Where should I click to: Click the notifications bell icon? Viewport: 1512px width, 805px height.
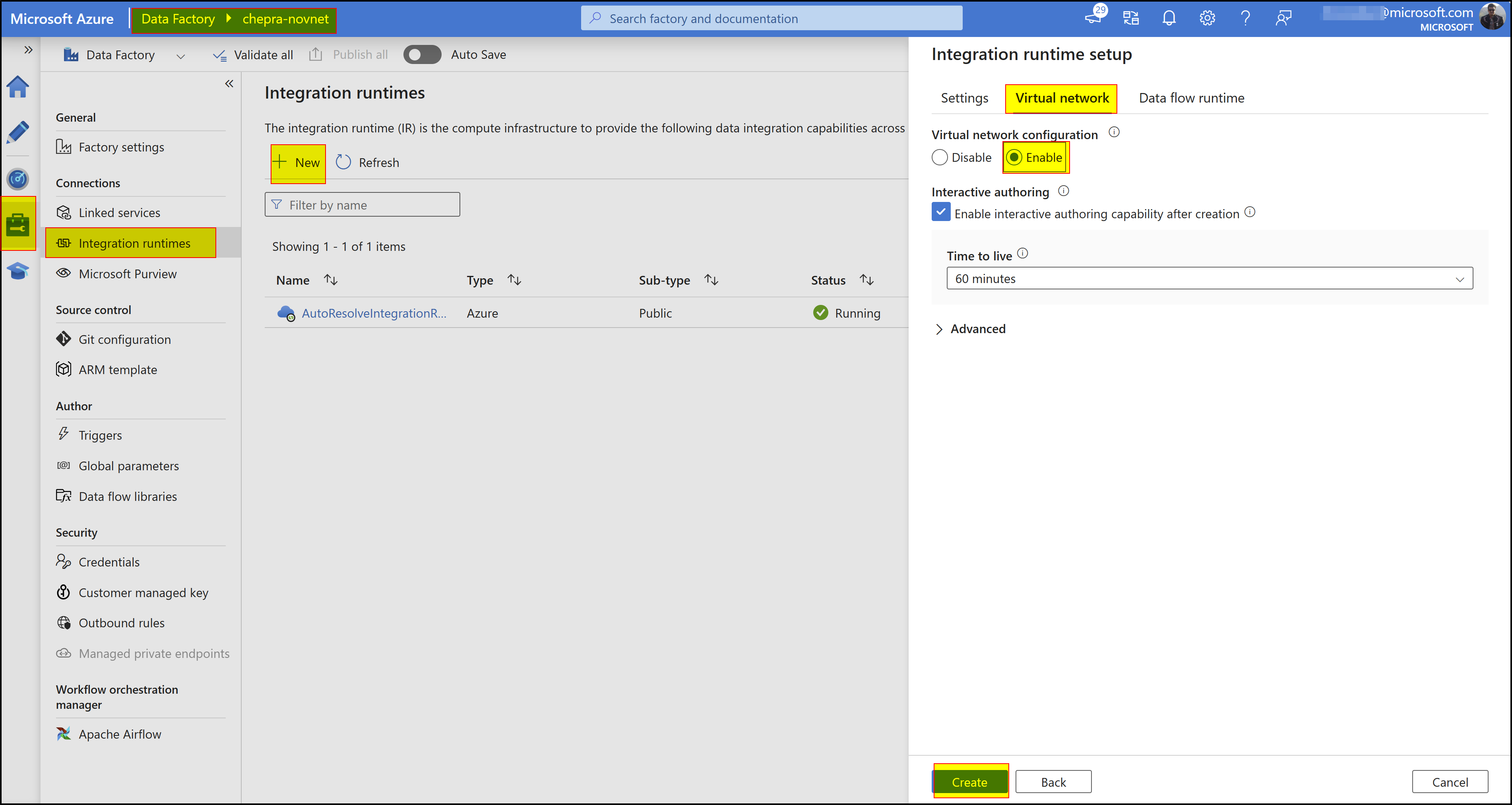1169,18
